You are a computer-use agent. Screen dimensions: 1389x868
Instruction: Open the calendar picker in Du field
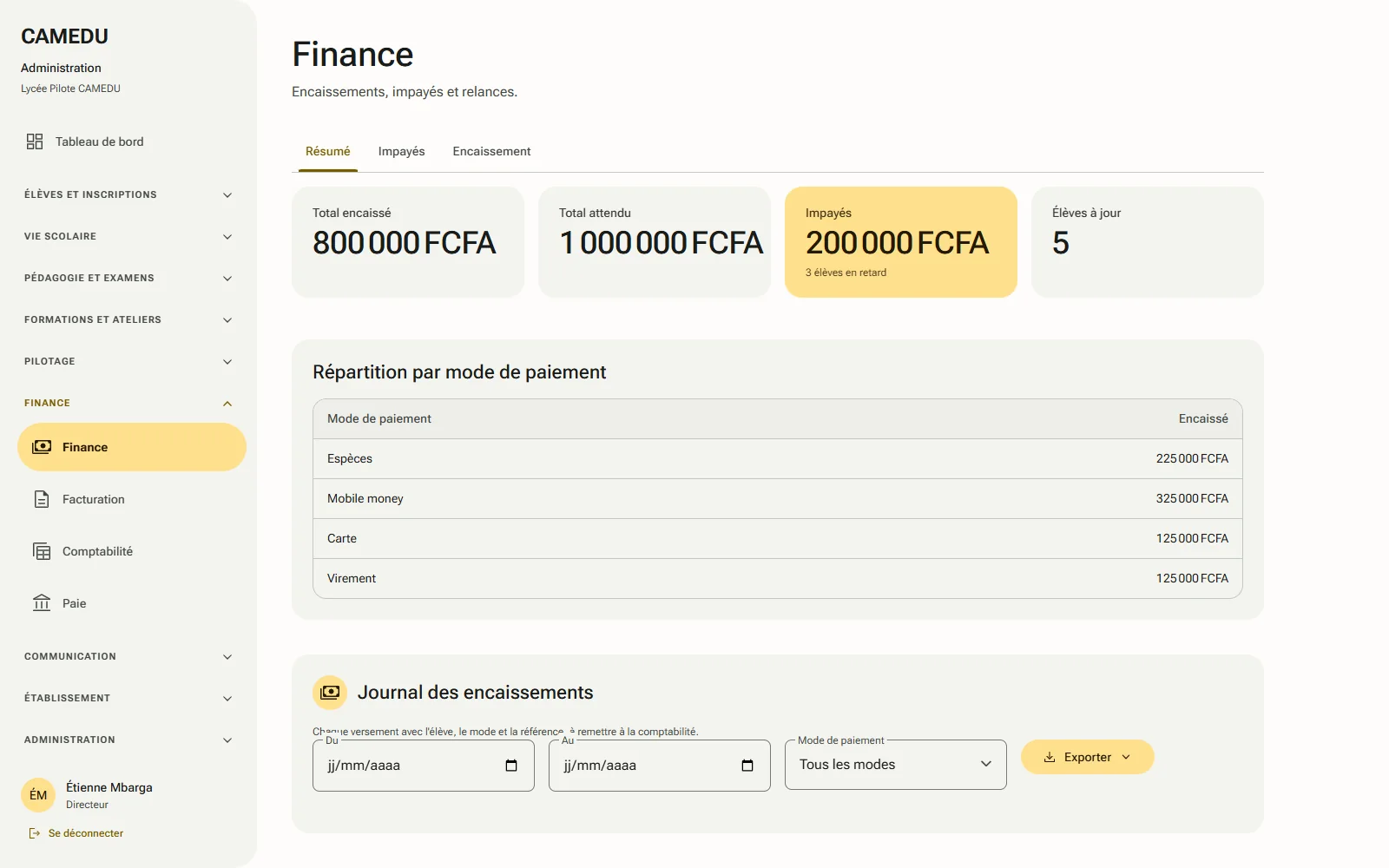[x=511, y=766]
